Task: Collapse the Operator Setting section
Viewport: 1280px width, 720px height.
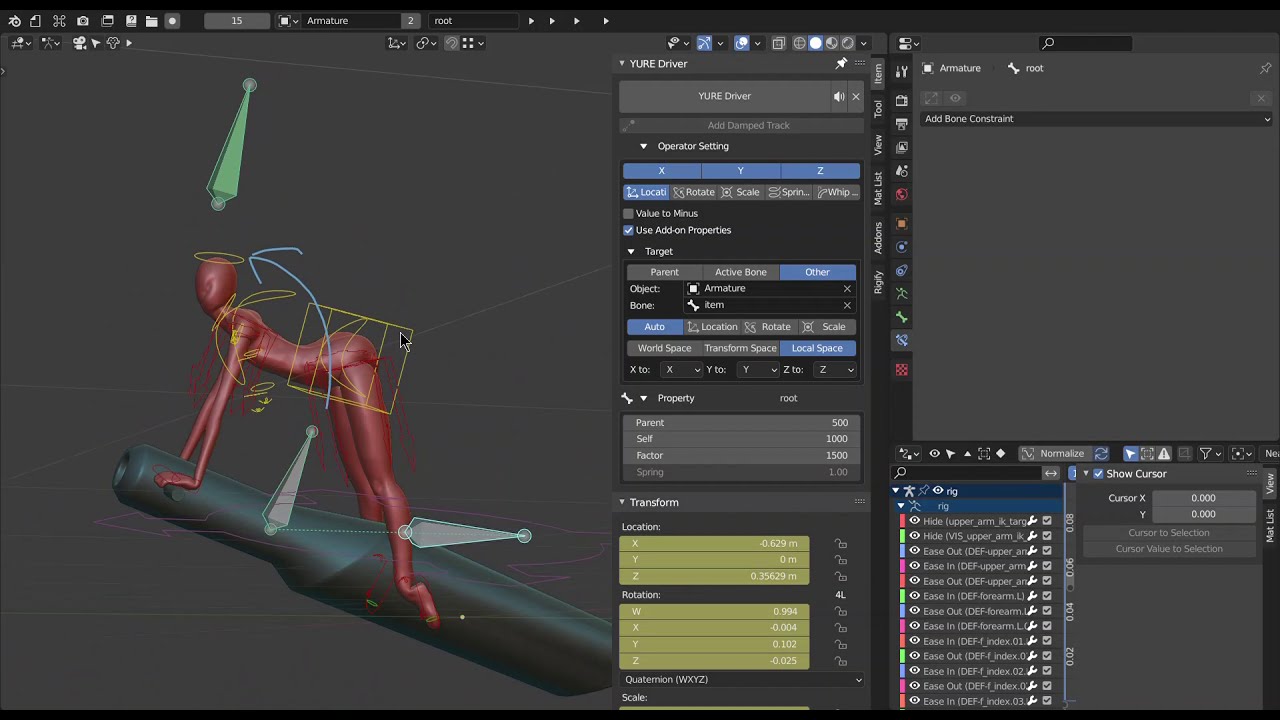Action: pos(643,146)
